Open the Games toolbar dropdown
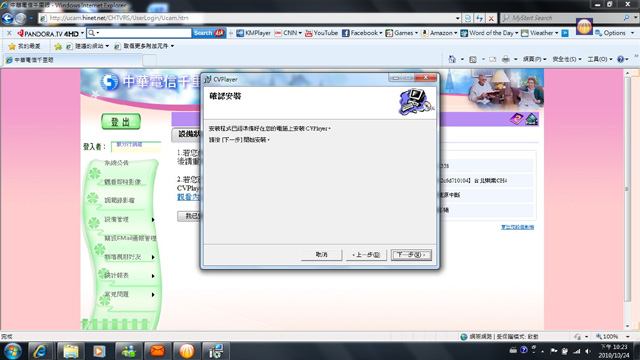This screenshot has width=640, height=360. (416, 33)
